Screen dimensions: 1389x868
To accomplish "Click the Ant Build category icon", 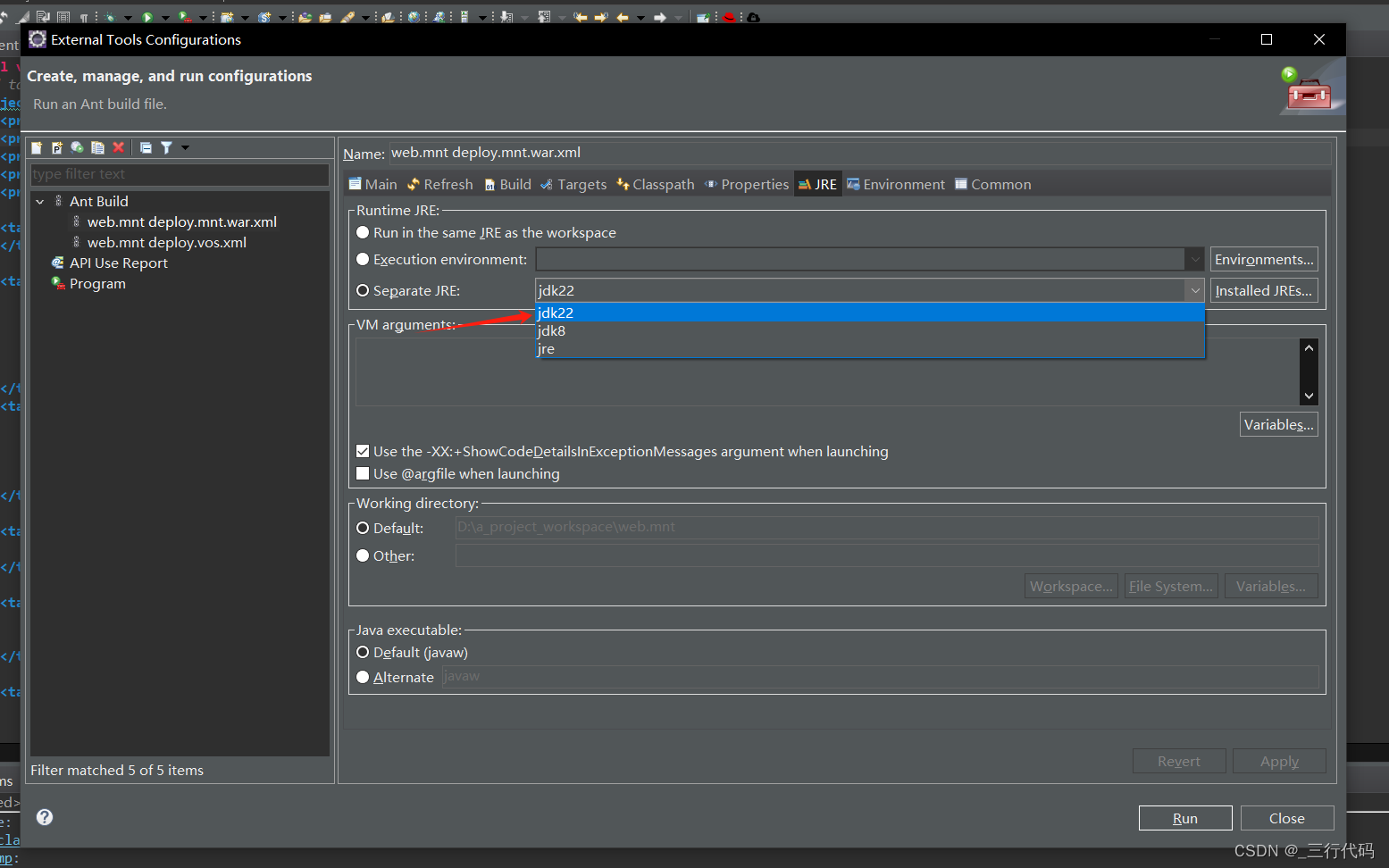I will (58, 201).
